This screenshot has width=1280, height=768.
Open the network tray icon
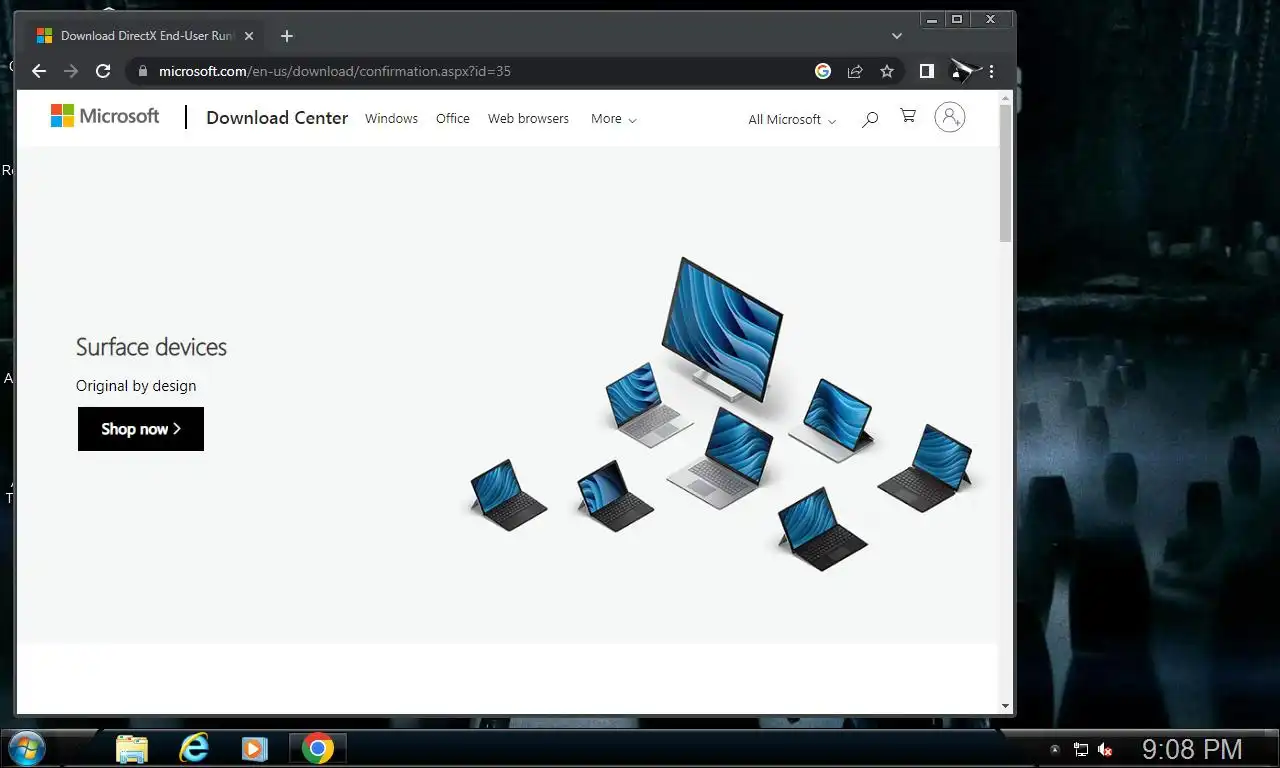click(x=1081, y=749)
